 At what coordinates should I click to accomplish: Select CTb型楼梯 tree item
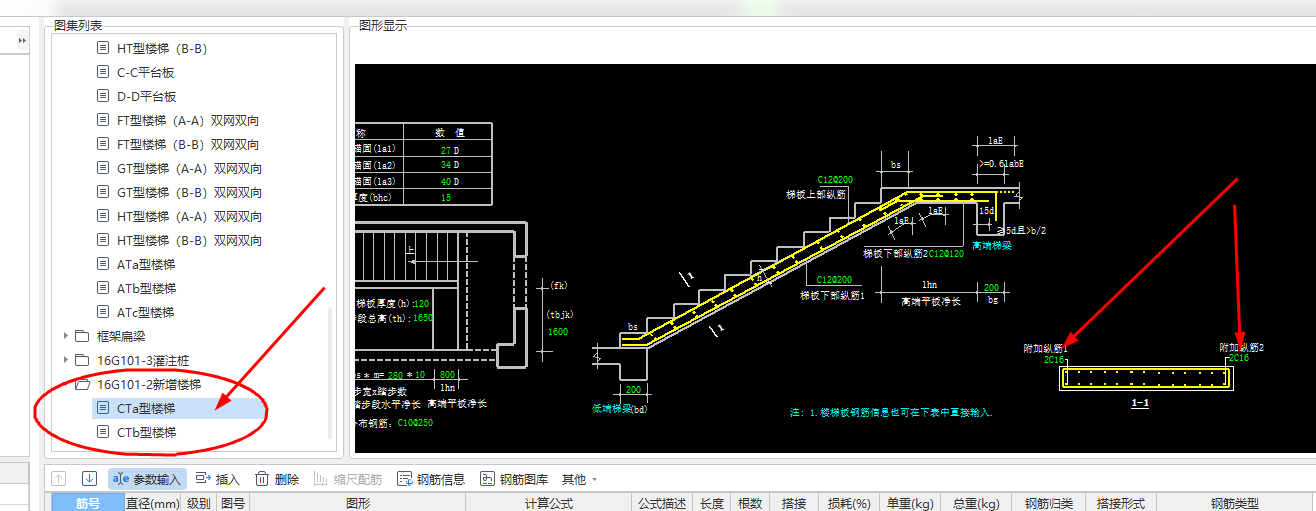coord(146,432)
